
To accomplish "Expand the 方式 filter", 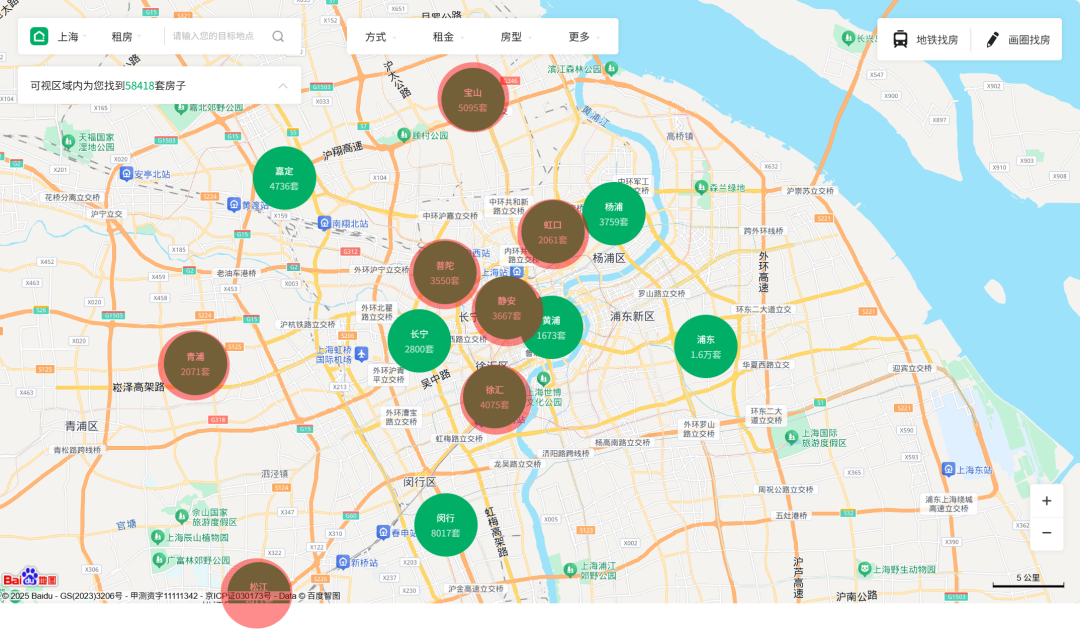I will point(380,37).
